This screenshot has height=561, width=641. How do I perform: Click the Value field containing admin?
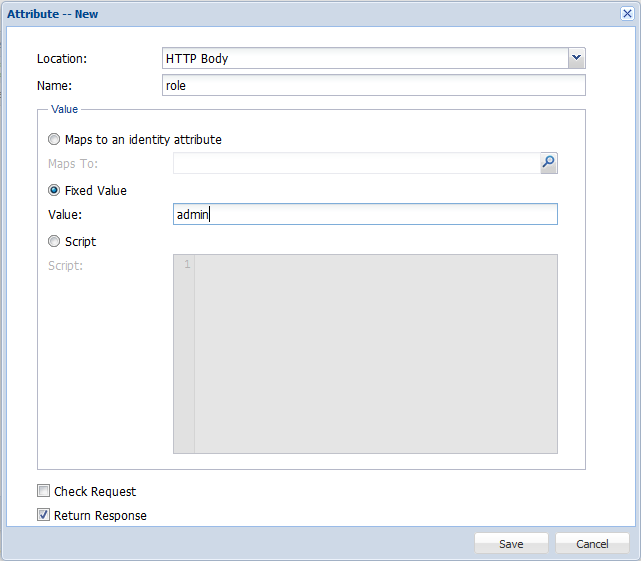pos(365,214)
